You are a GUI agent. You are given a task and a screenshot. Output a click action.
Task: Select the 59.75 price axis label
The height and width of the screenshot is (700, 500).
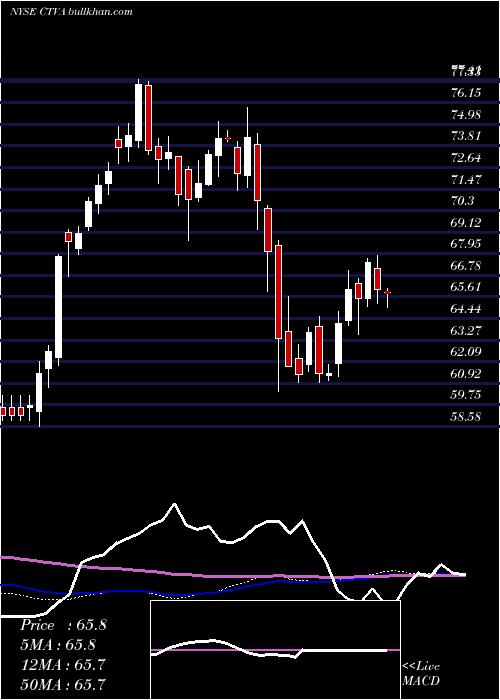pos(466,396)
